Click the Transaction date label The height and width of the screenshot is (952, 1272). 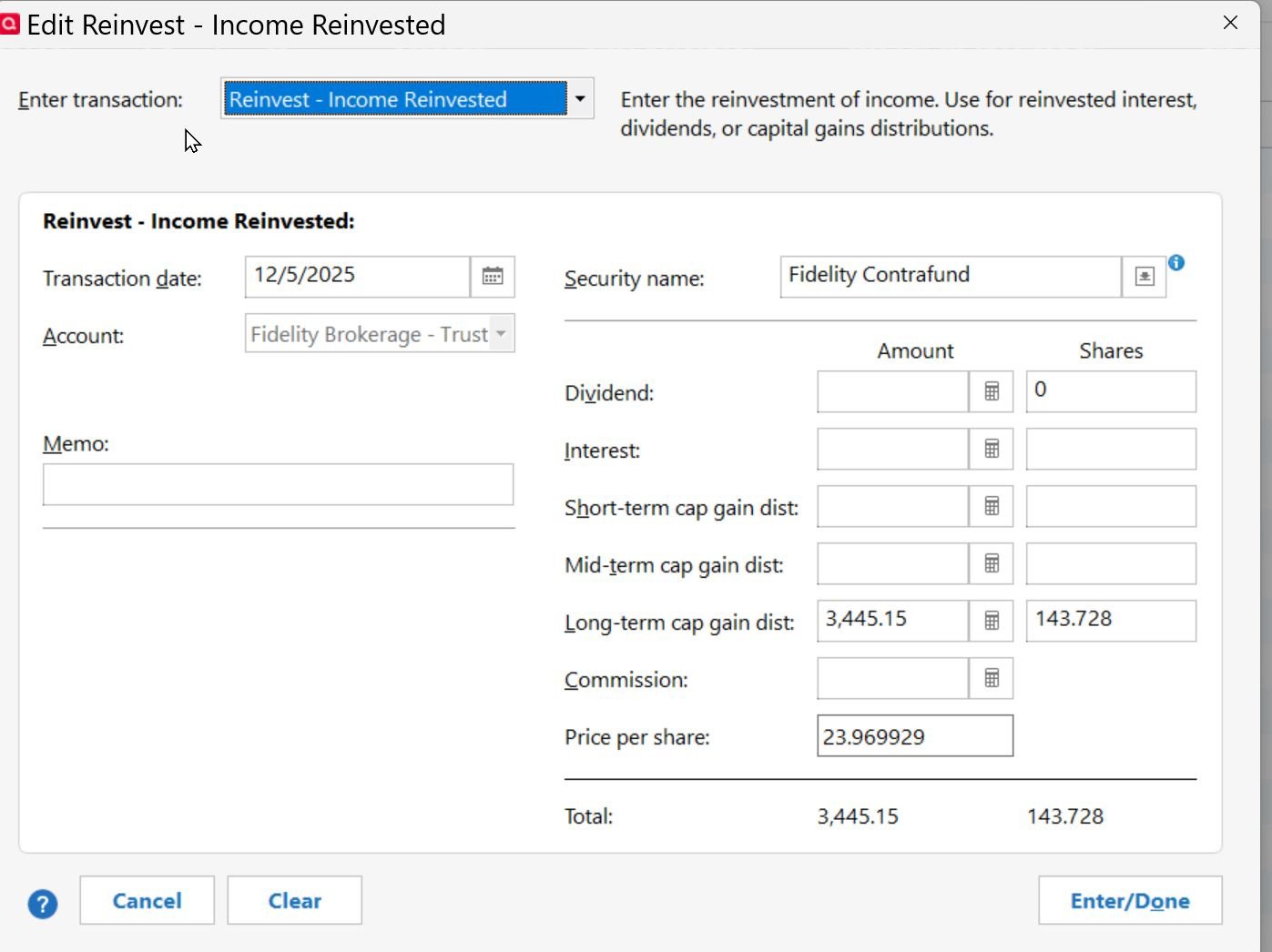(122, 279)
